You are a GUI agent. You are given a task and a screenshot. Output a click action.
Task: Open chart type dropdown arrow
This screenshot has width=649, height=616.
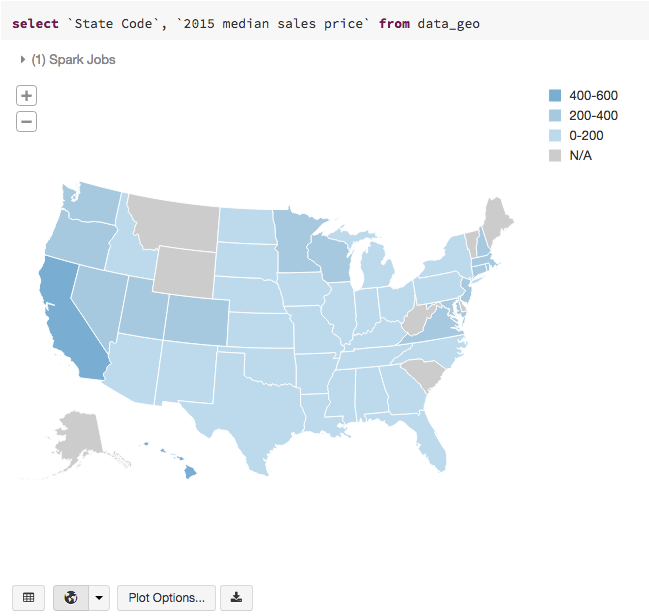[99, 598]
